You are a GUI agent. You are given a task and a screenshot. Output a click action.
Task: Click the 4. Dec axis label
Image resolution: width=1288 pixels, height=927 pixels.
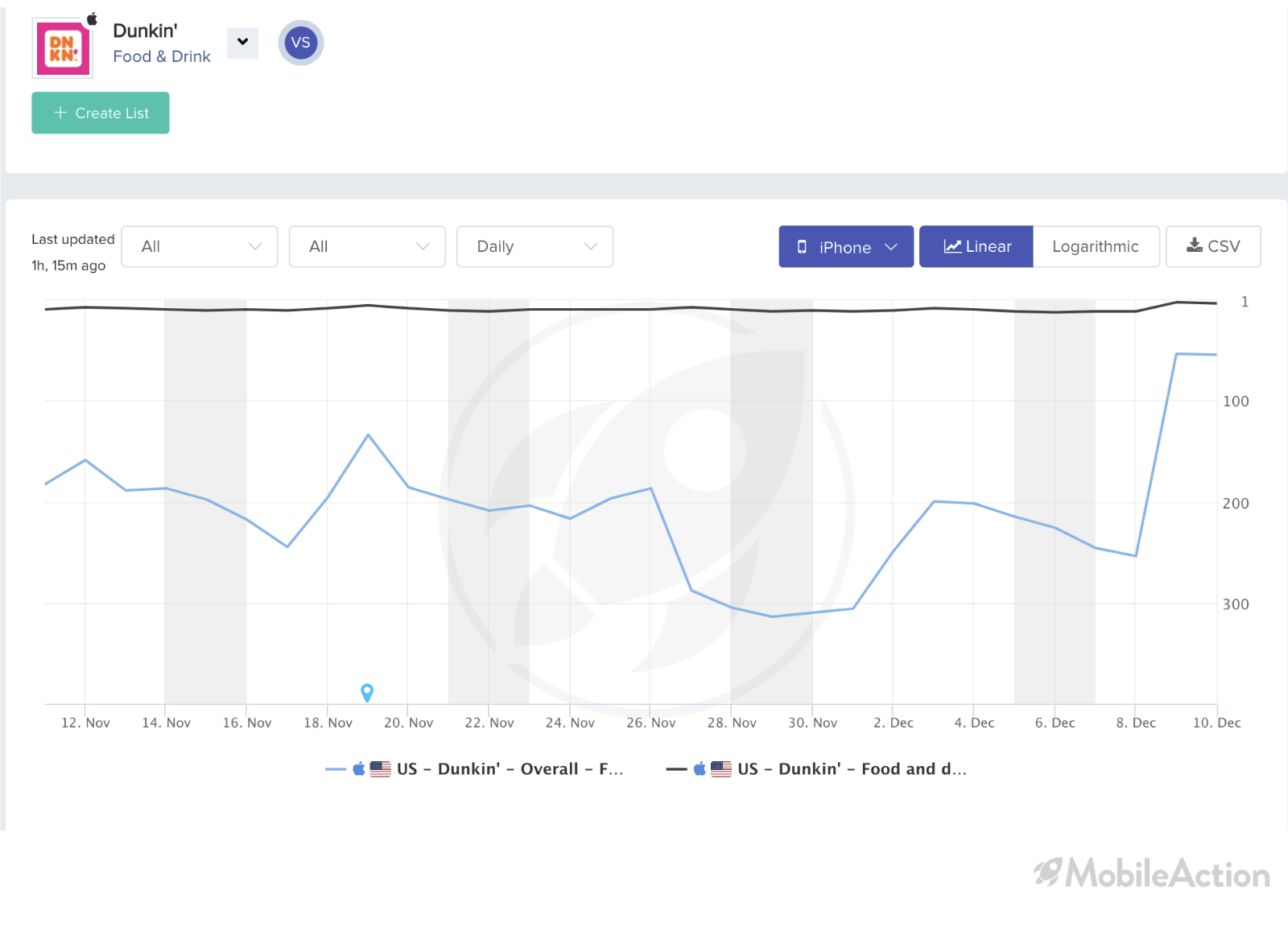[x=974, y=723]
